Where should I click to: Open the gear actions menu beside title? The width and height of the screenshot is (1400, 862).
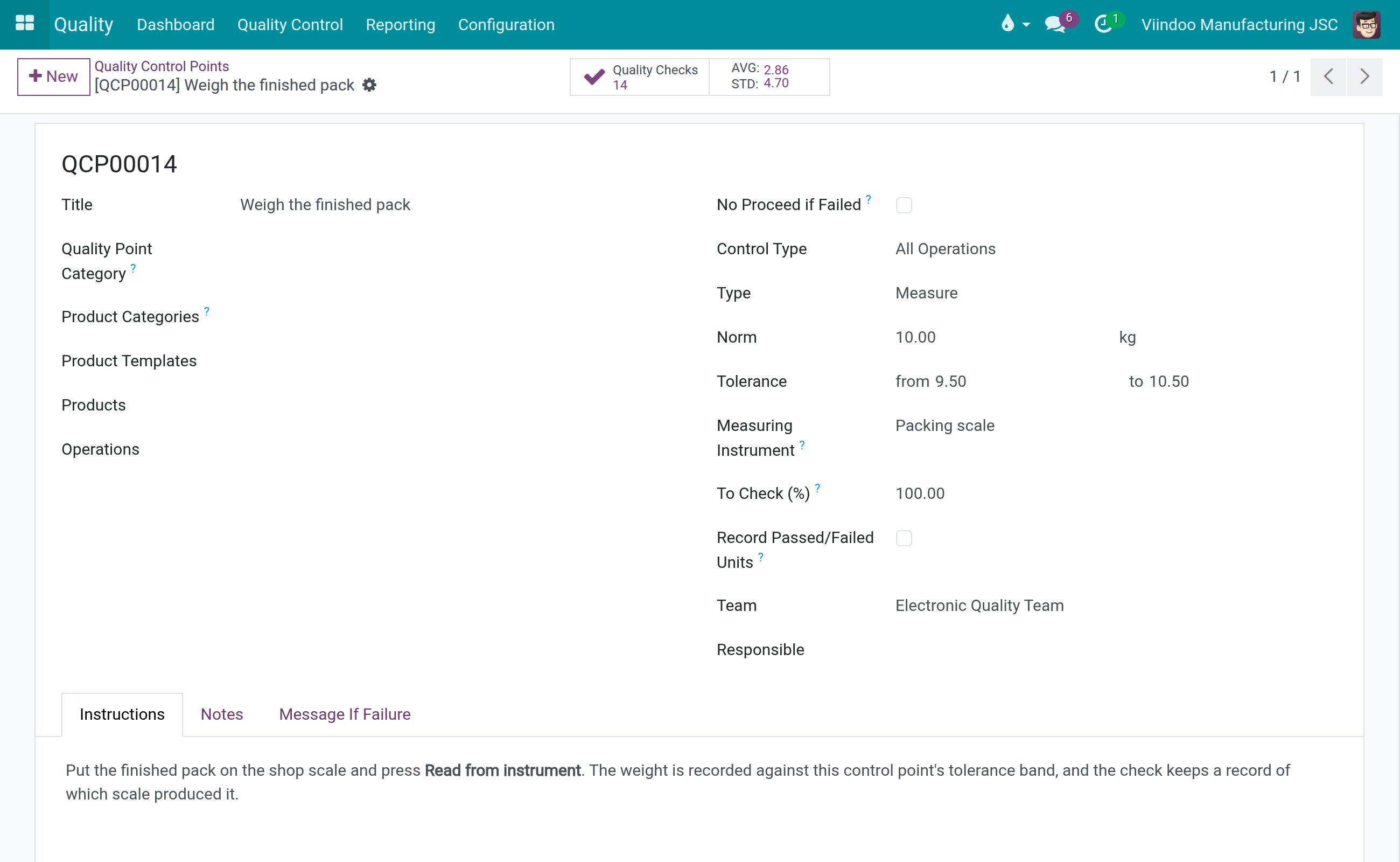point(369,85)
